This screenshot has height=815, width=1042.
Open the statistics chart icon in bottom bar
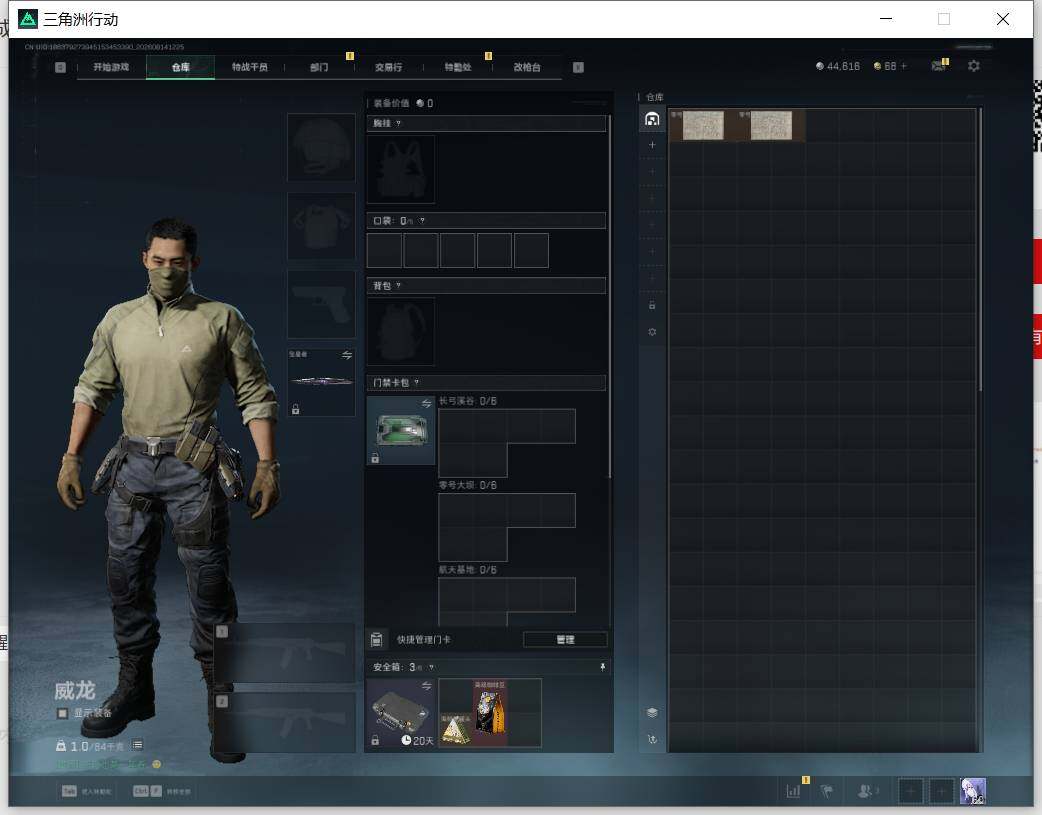click(793, 790)
